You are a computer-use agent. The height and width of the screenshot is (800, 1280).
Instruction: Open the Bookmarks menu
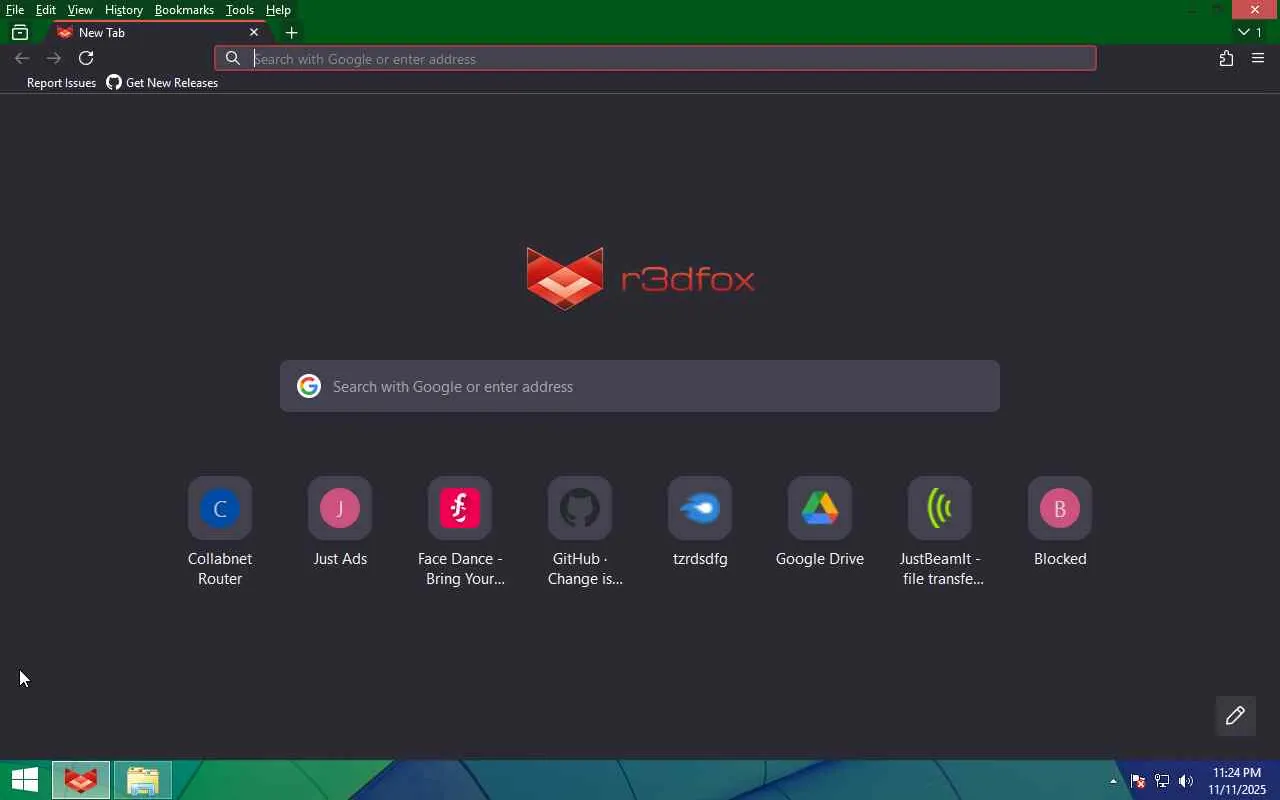[x=184, y=10]
